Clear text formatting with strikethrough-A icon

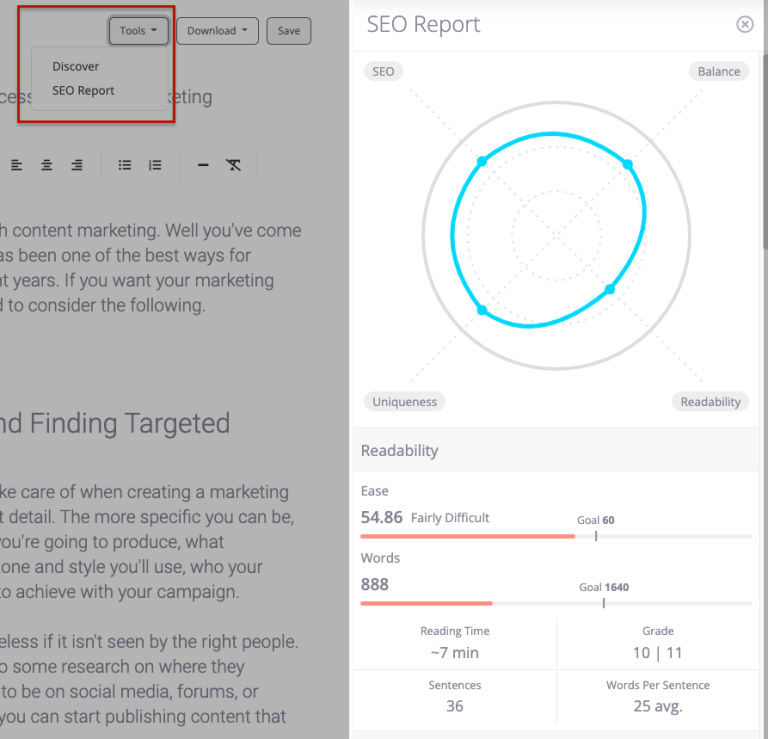pos(234,165)
